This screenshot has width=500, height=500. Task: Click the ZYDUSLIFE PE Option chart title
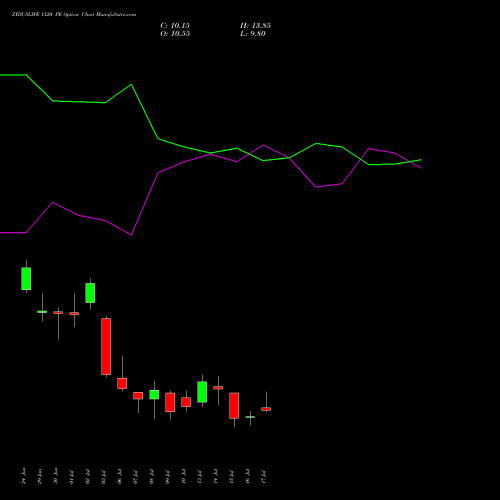pos(74,14)
